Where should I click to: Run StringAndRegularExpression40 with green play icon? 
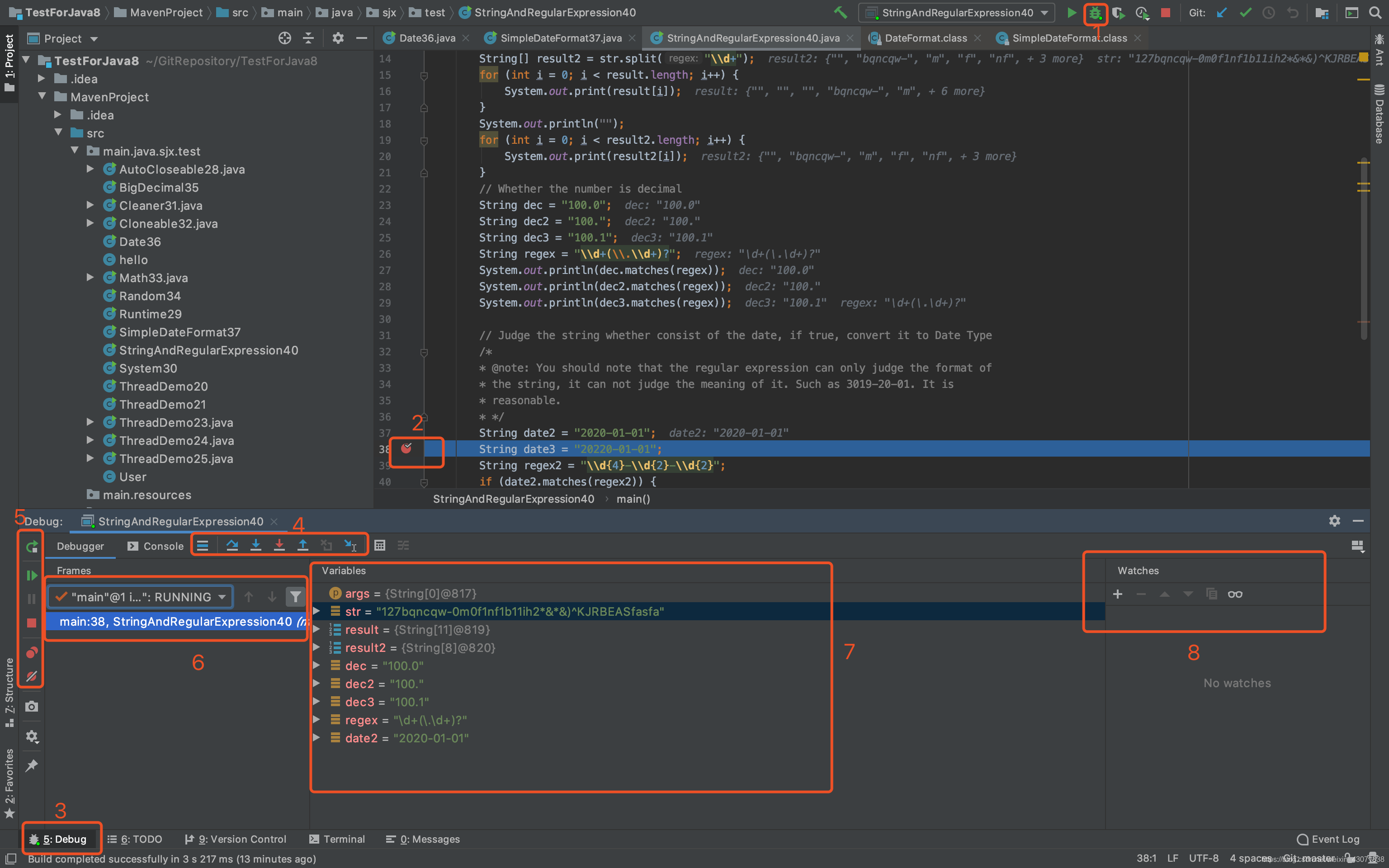pyautogui.click(x=1071, y=13)
